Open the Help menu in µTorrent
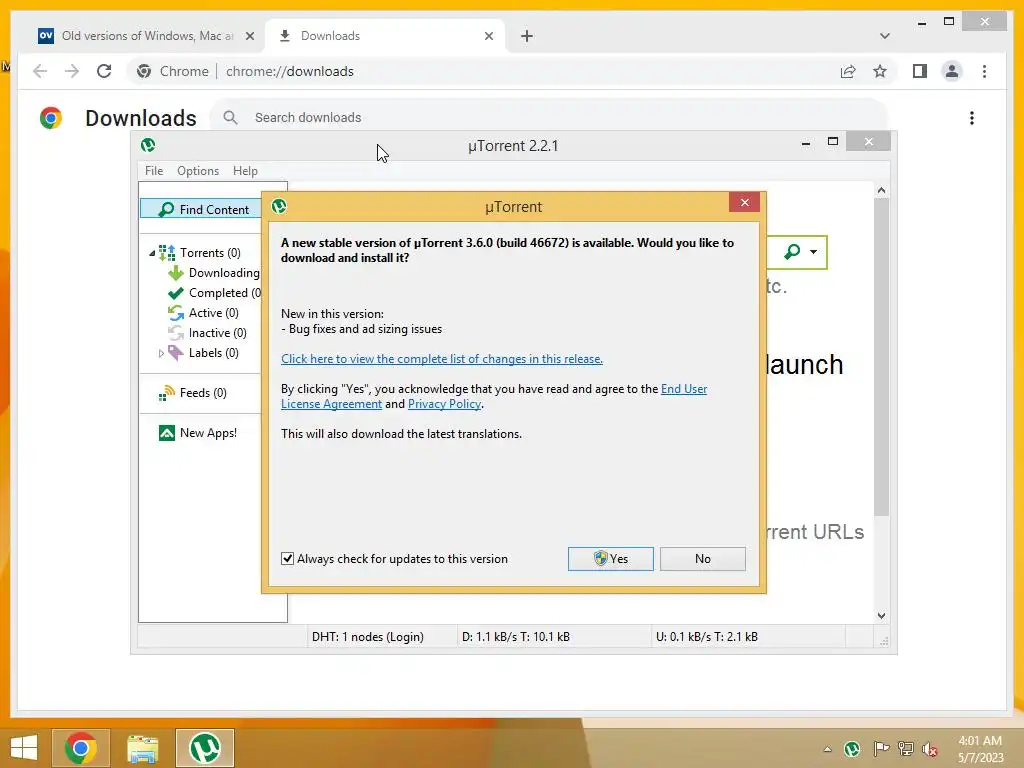The height and width of the screenshot is (768, 1024). 246,170
